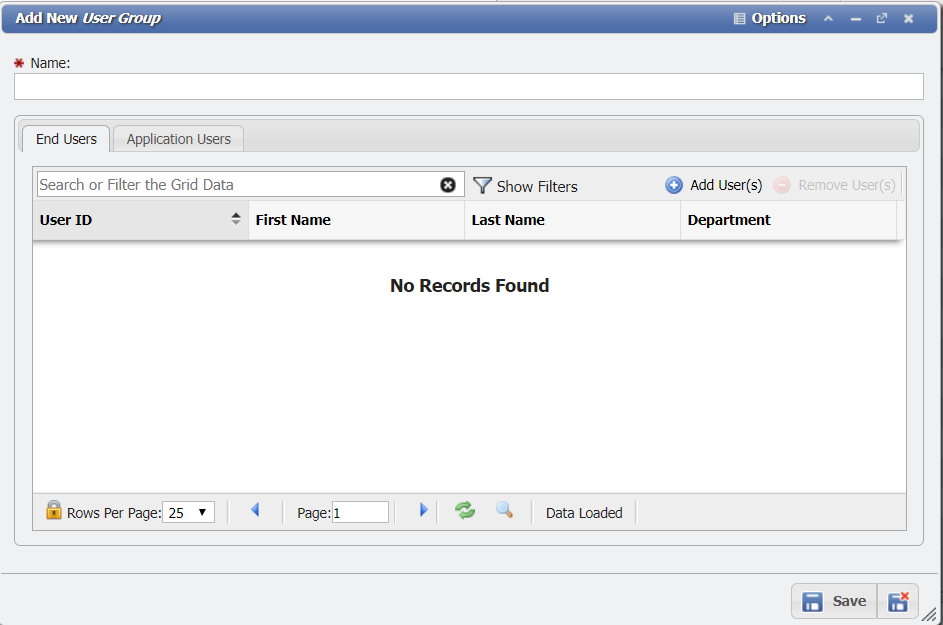Click inside the Name input field
The height and width of the screenshot is (625, 943).
coord(469,86)
